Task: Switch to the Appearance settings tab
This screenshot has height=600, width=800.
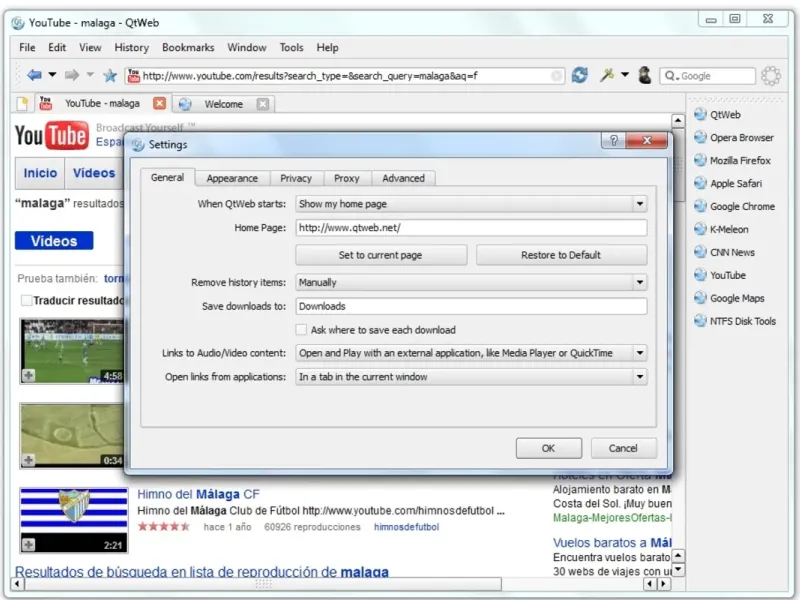Action: (x=232, y=179)
